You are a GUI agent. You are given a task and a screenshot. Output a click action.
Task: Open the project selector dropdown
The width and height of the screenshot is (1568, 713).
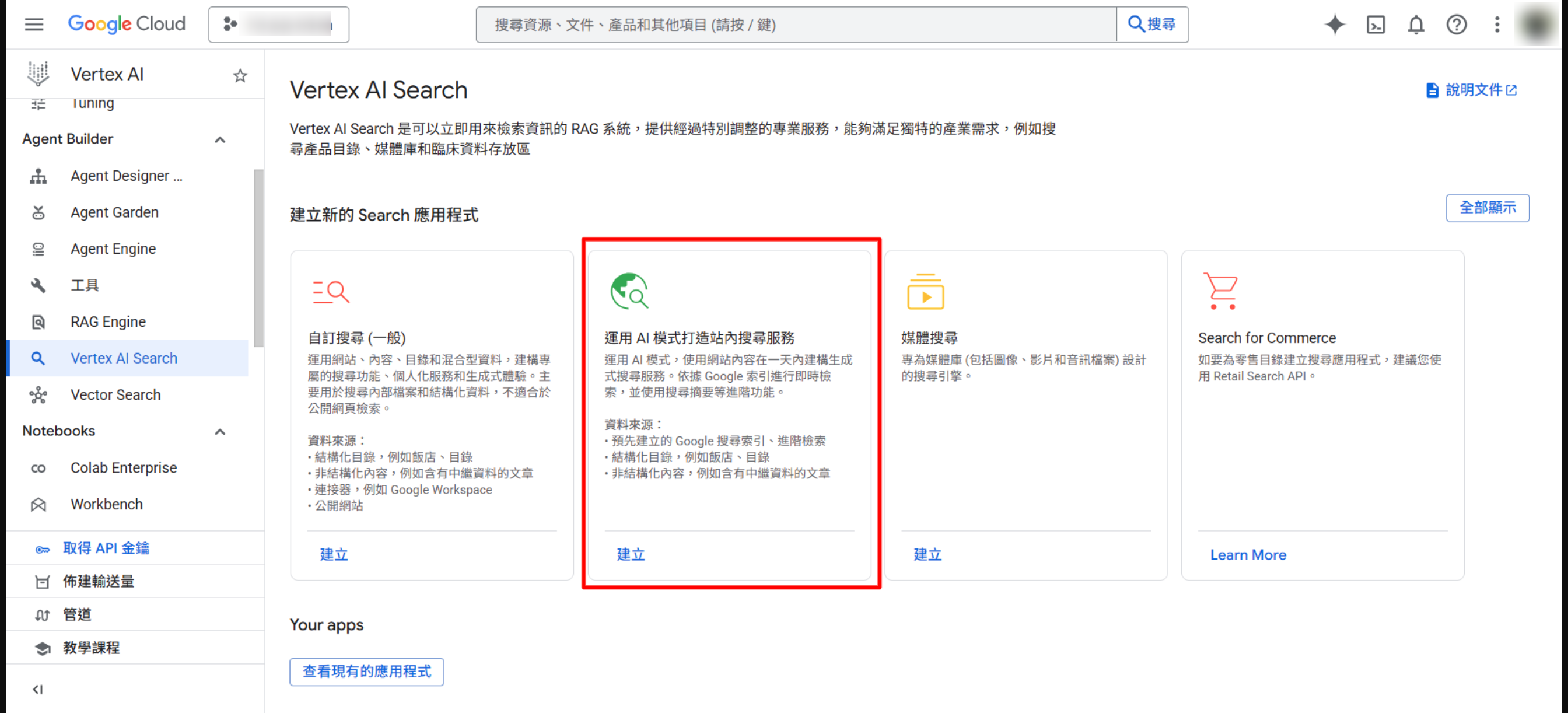(279, 25)
